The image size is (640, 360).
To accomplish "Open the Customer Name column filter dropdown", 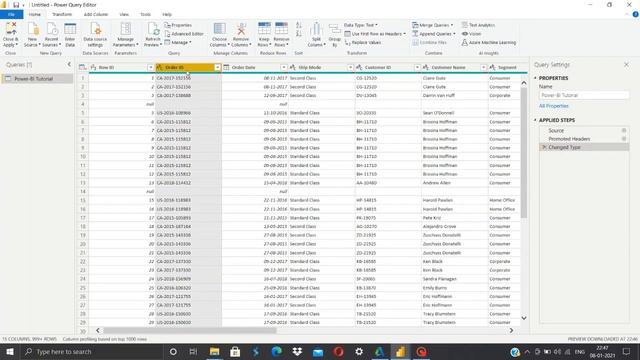I will click(484, 67).
